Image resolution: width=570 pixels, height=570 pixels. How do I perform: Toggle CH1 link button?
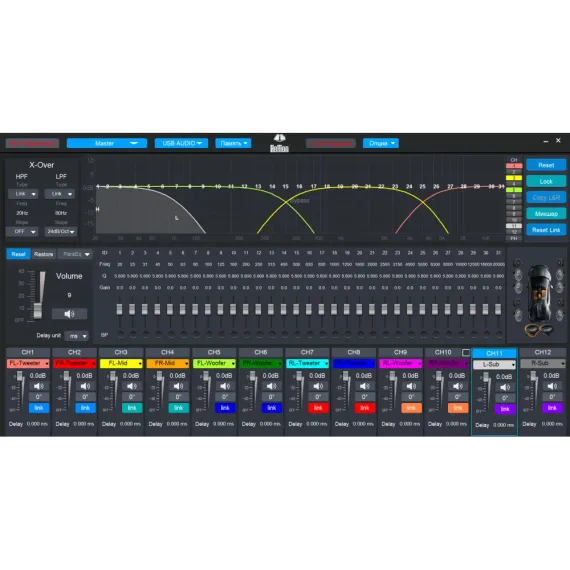pyautogui.click(x=39, y=408)
